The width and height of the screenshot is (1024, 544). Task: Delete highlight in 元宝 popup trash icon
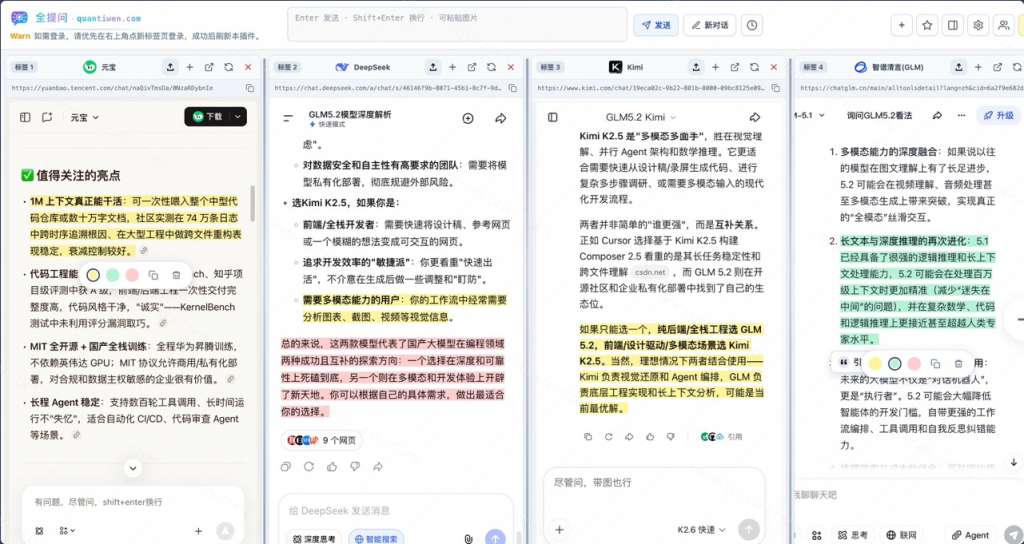tap(176, 275)
